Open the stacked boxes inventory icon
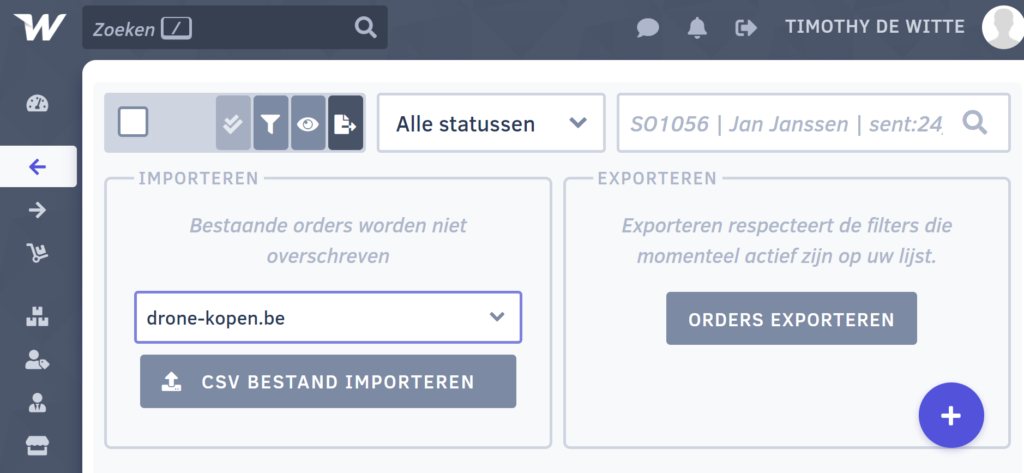This screenshot has height=473, width=1024. (x=37, y=316)
